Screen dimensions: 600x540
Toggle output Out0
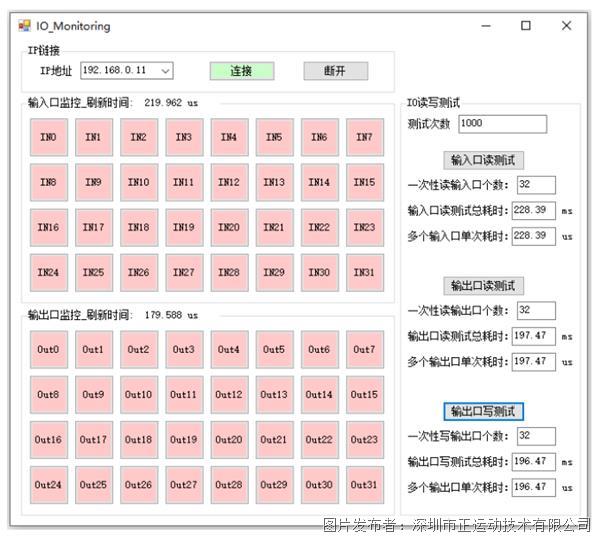tap(49, 349)
